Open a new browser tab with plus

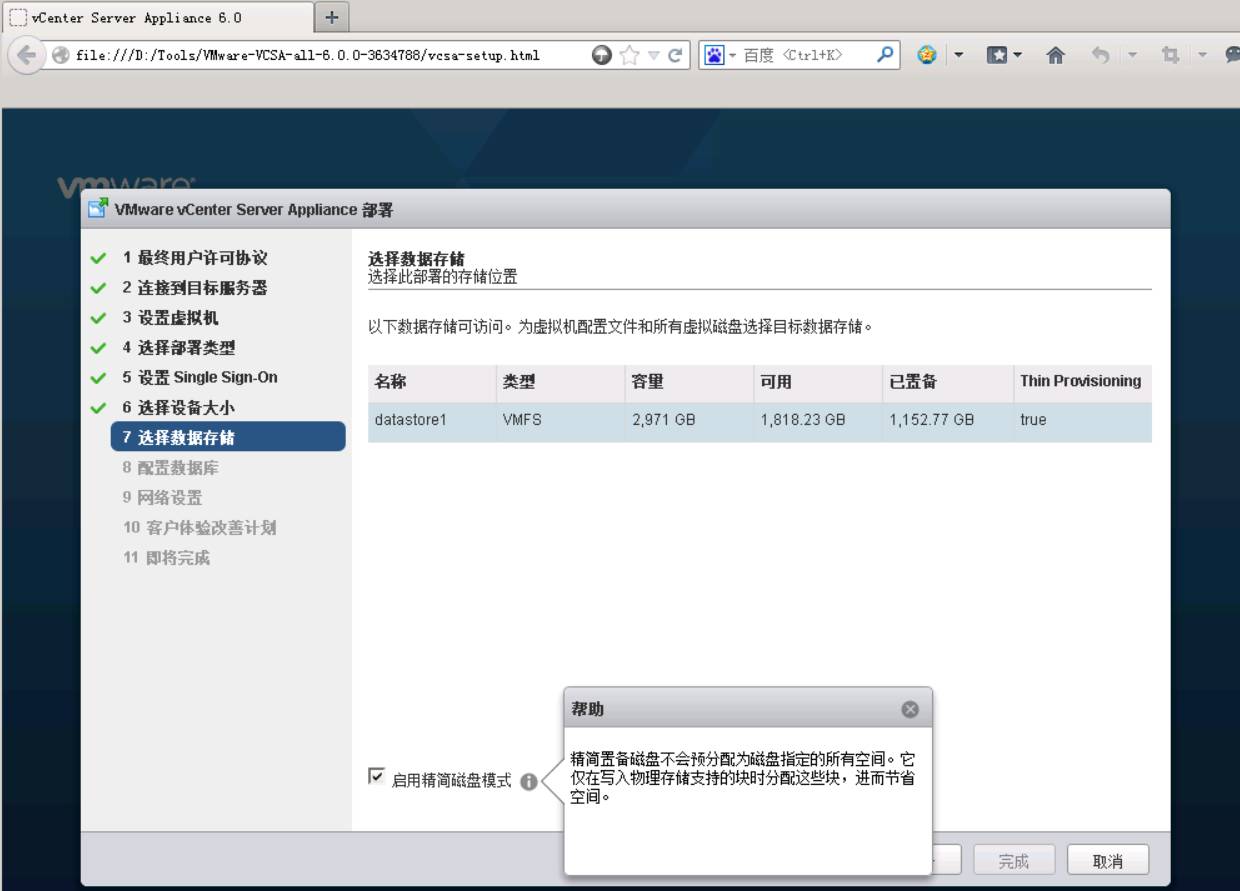[331, 16]
